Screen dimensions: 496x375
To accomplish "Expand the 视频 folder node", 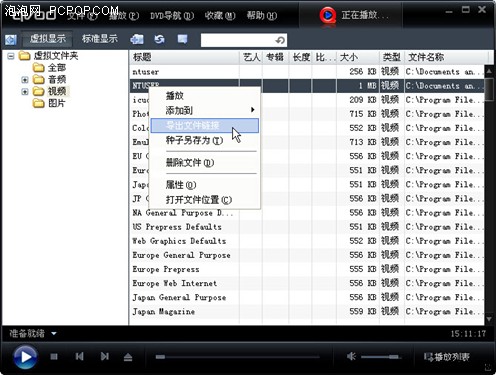I will click(x=25, y=91).
